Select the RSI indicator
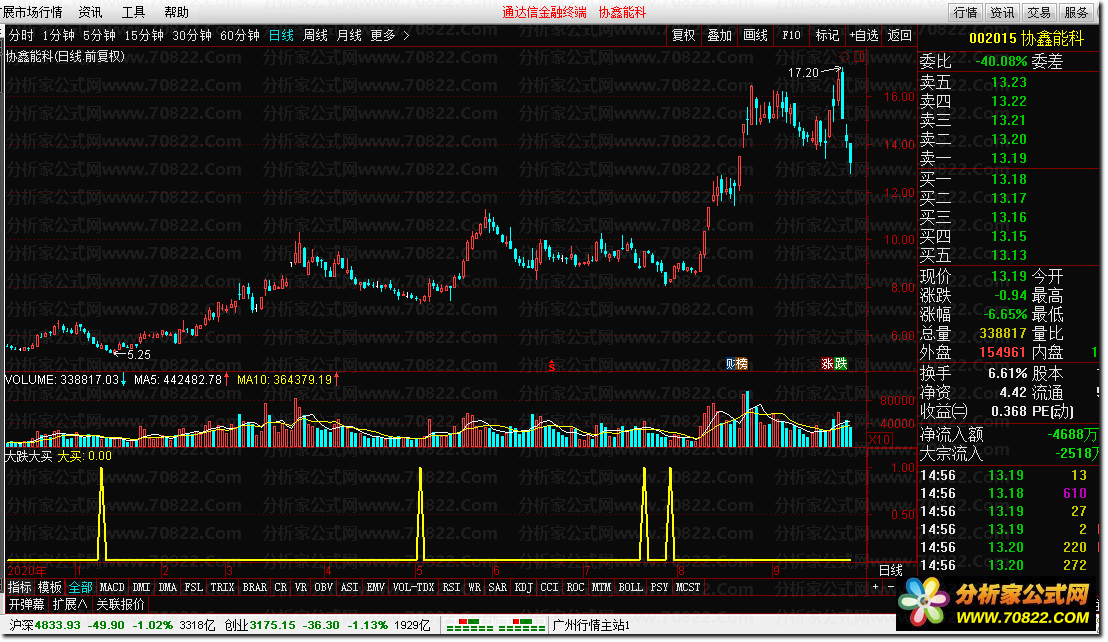 click(x=451, y=587)
